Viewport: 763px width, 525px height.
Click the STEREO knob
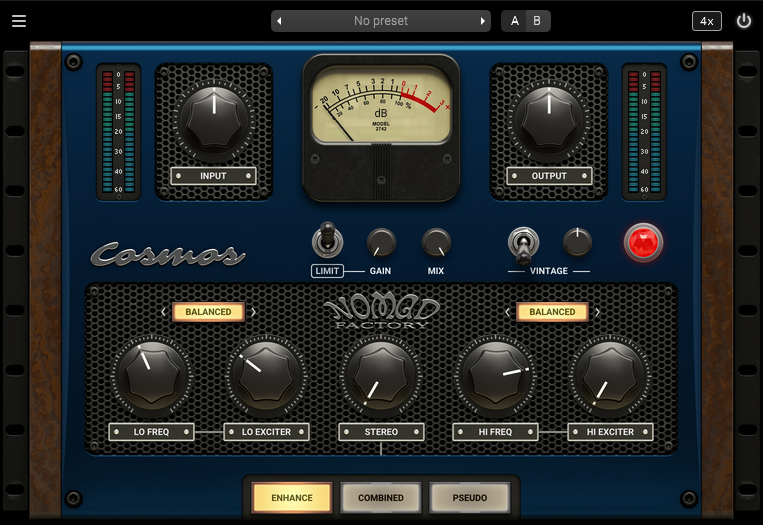coord(381,375)
